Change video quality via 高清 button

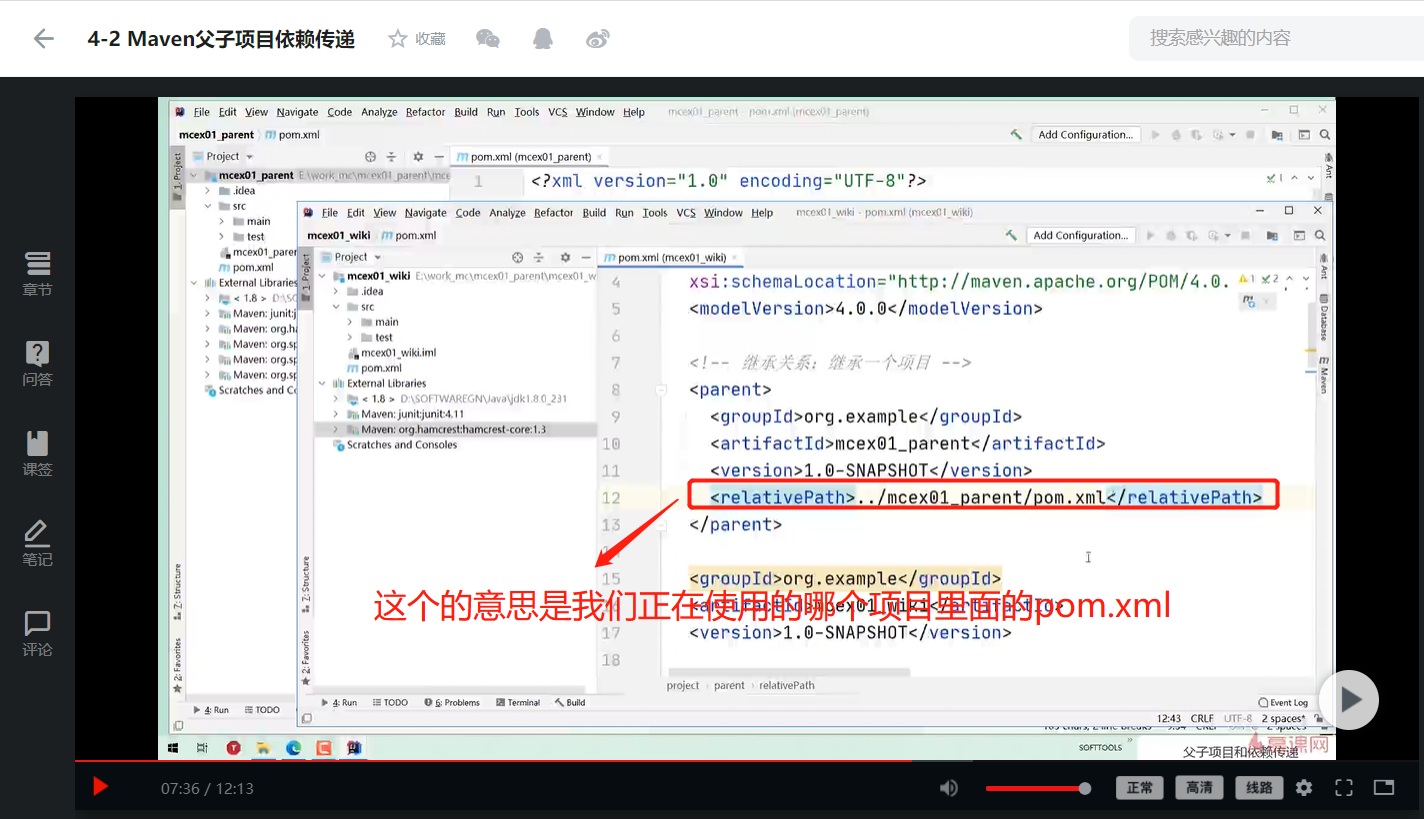(x=1200, y=788)
